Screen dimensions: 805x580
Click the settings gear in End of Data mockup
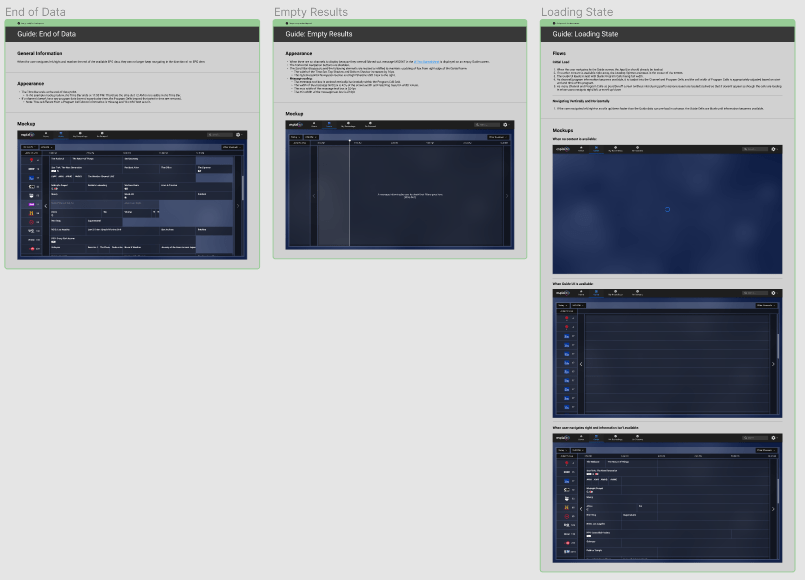[238, 134]
